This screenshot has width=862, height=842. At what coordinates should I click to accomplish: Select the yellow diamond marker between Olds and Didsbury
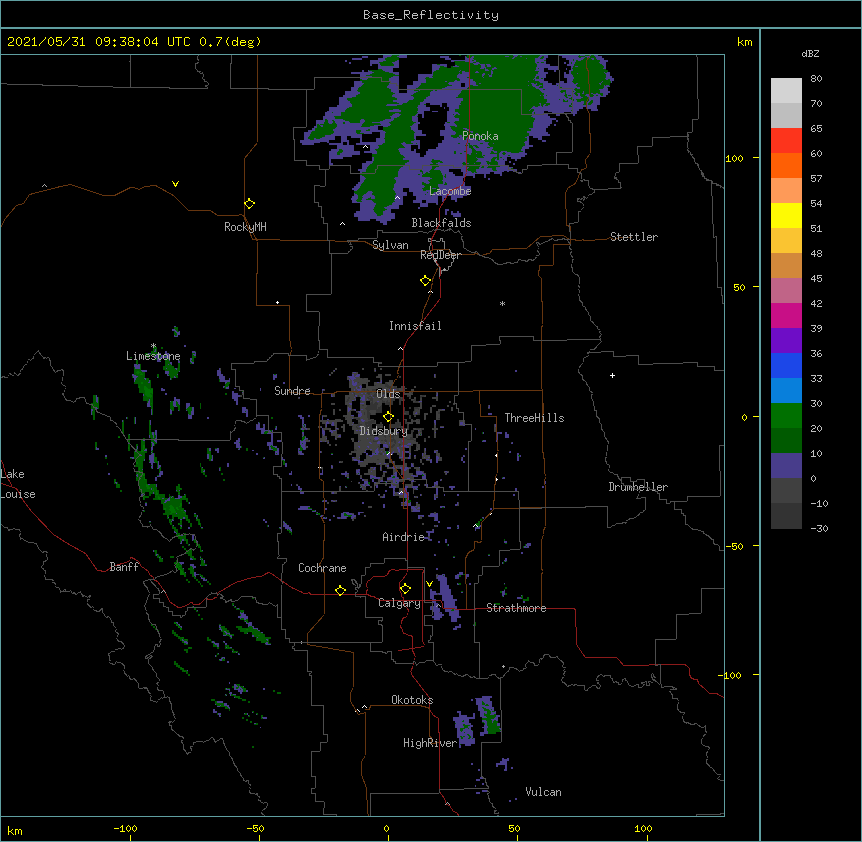[x=388, y=416]
